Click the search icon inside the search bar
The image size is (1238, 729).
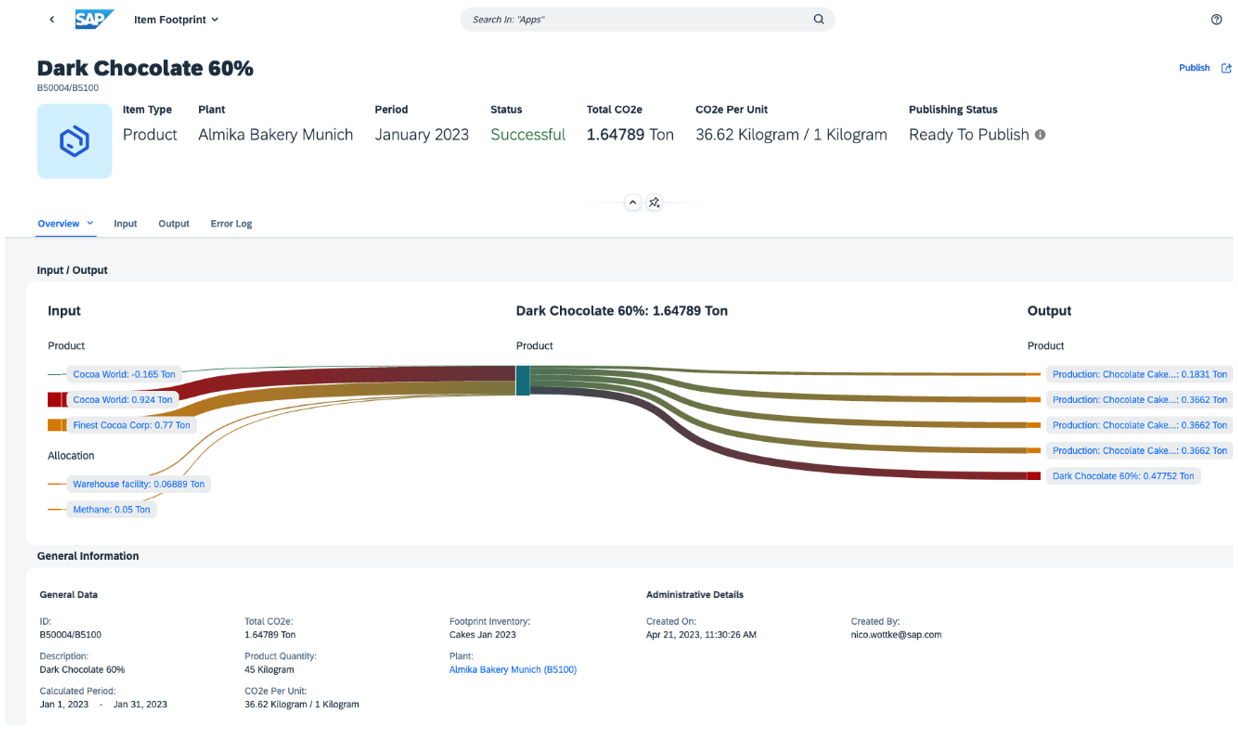point(818,19)
